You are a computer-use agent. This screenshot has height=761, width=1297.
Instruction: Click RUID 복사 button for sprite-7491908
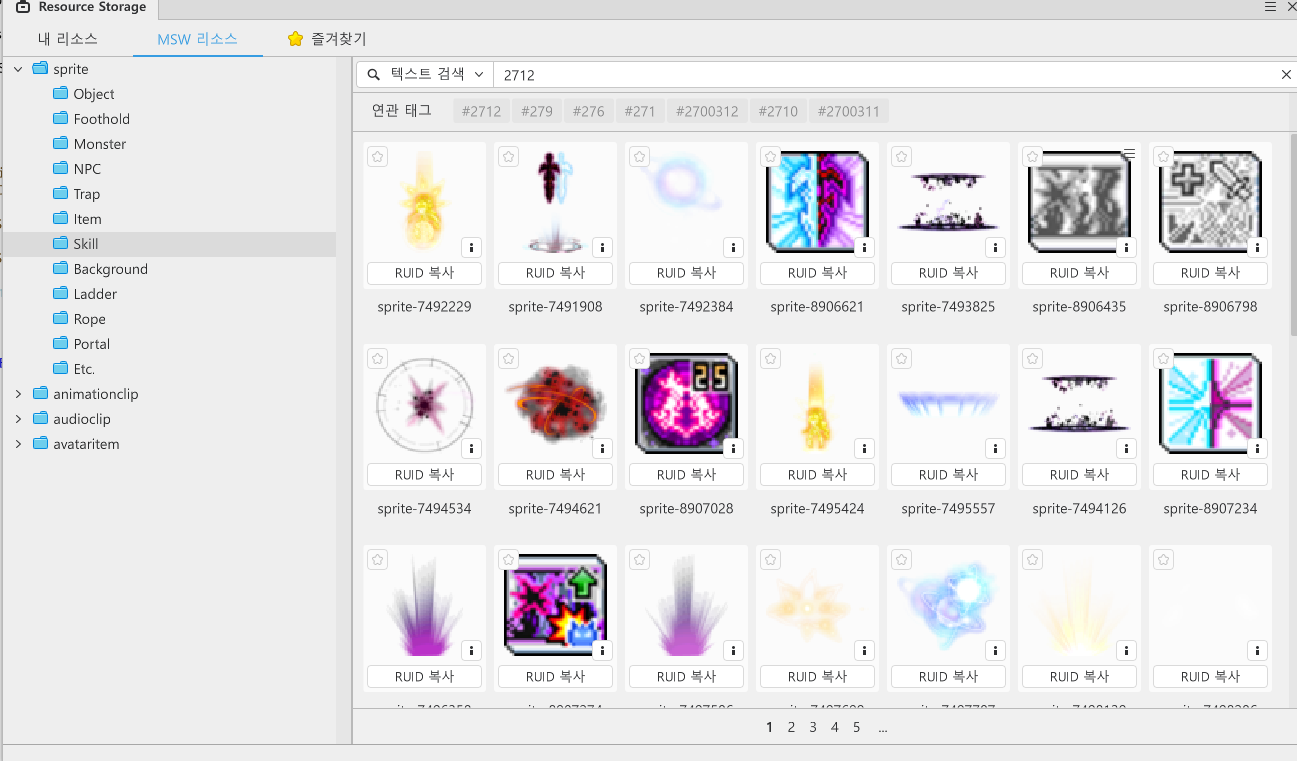point(555,273)
